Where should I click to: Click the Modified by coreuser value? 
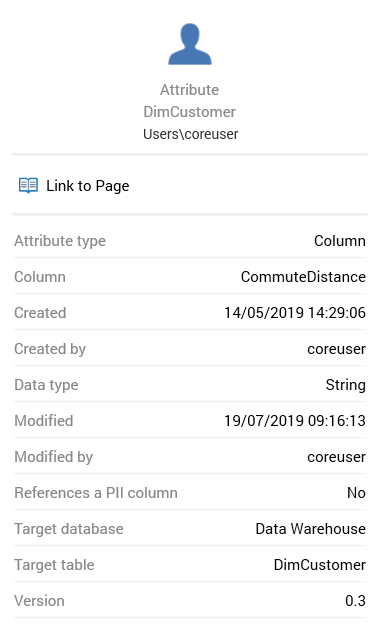[x=336, y=457]
